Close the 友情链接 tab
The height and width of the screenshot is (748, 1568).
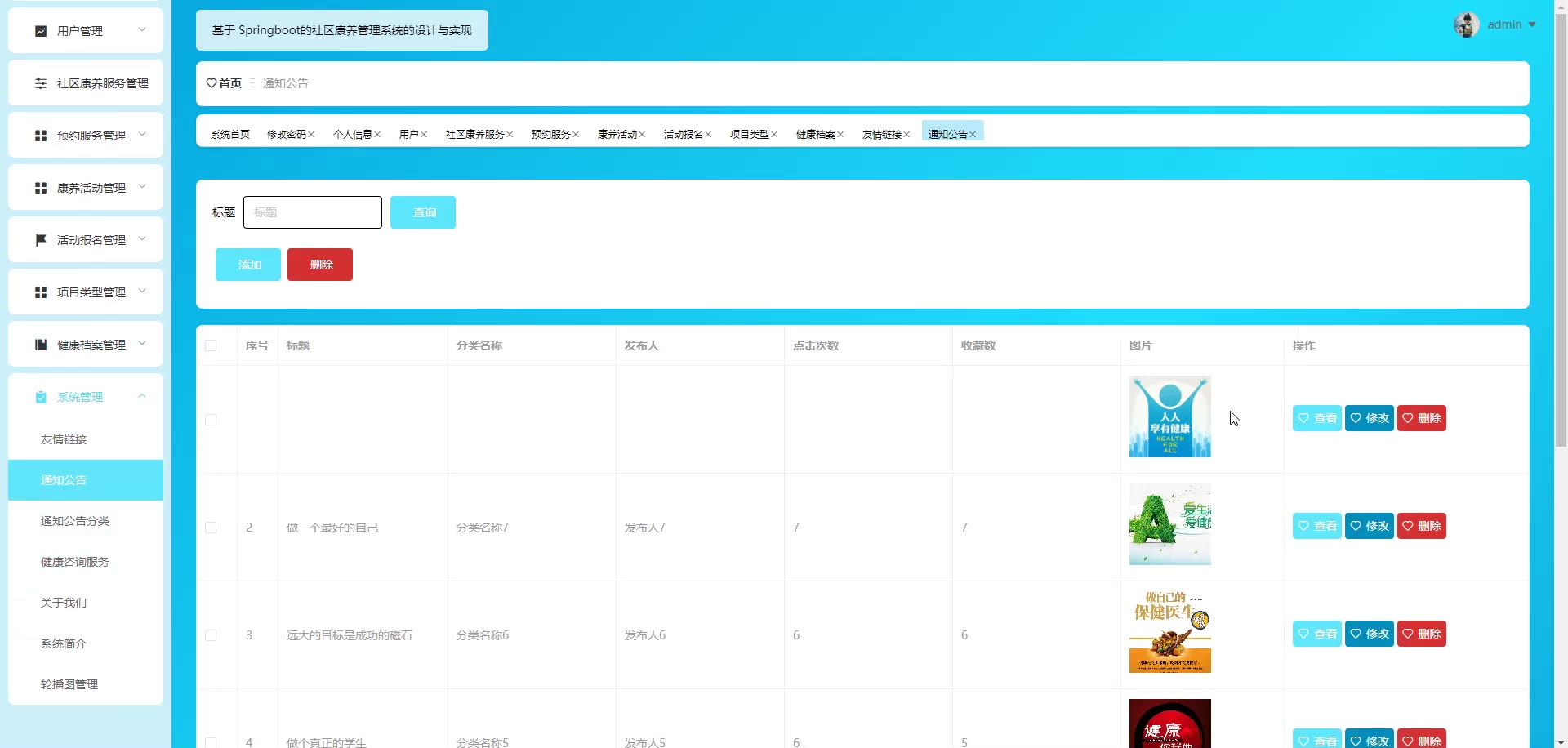point(906,135)
